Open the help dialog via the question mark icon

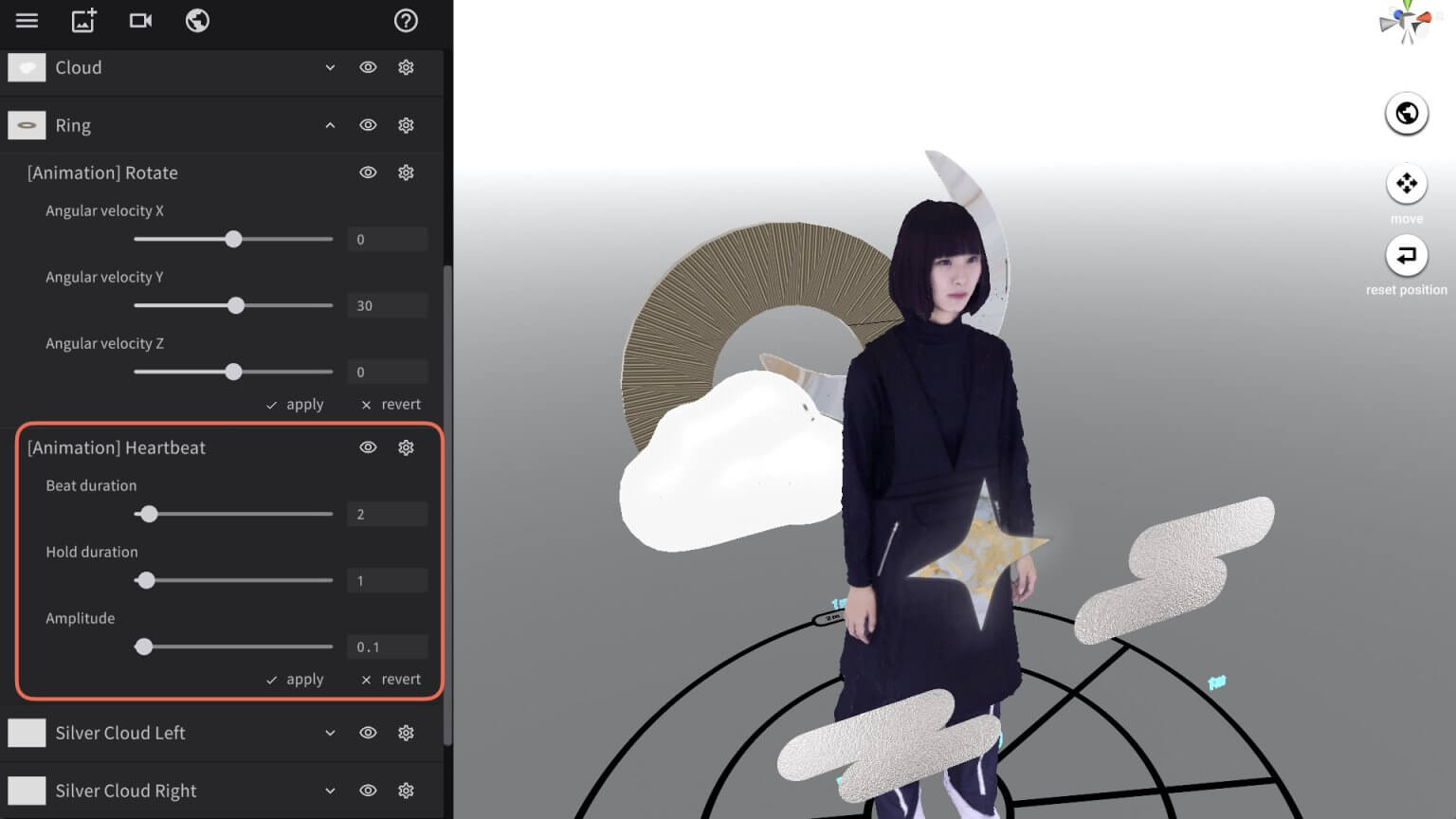tap(406, 21)
